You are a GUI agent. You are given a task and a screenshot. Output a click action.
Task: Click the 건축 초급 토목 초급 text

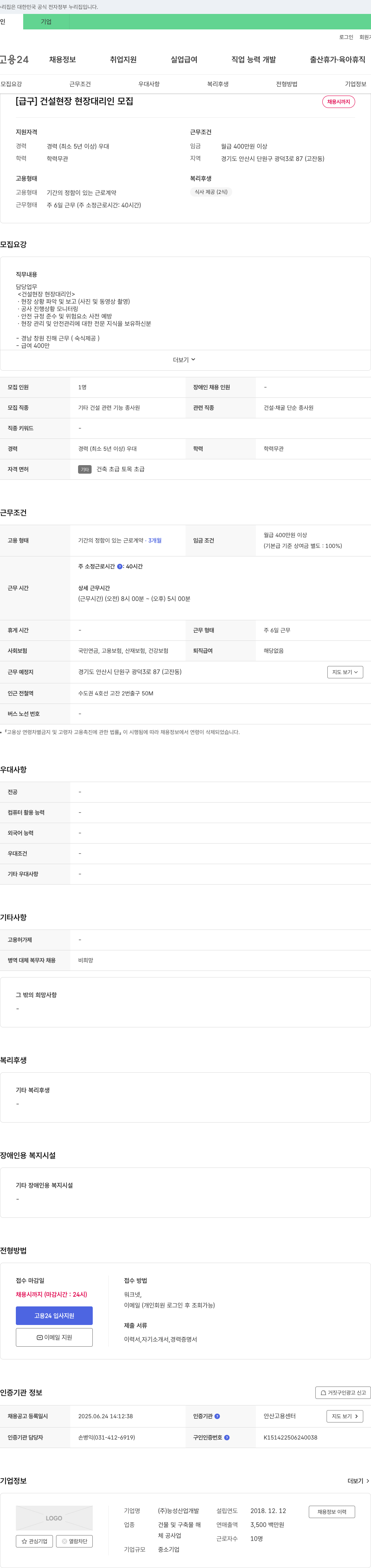[x=121, y=469]
